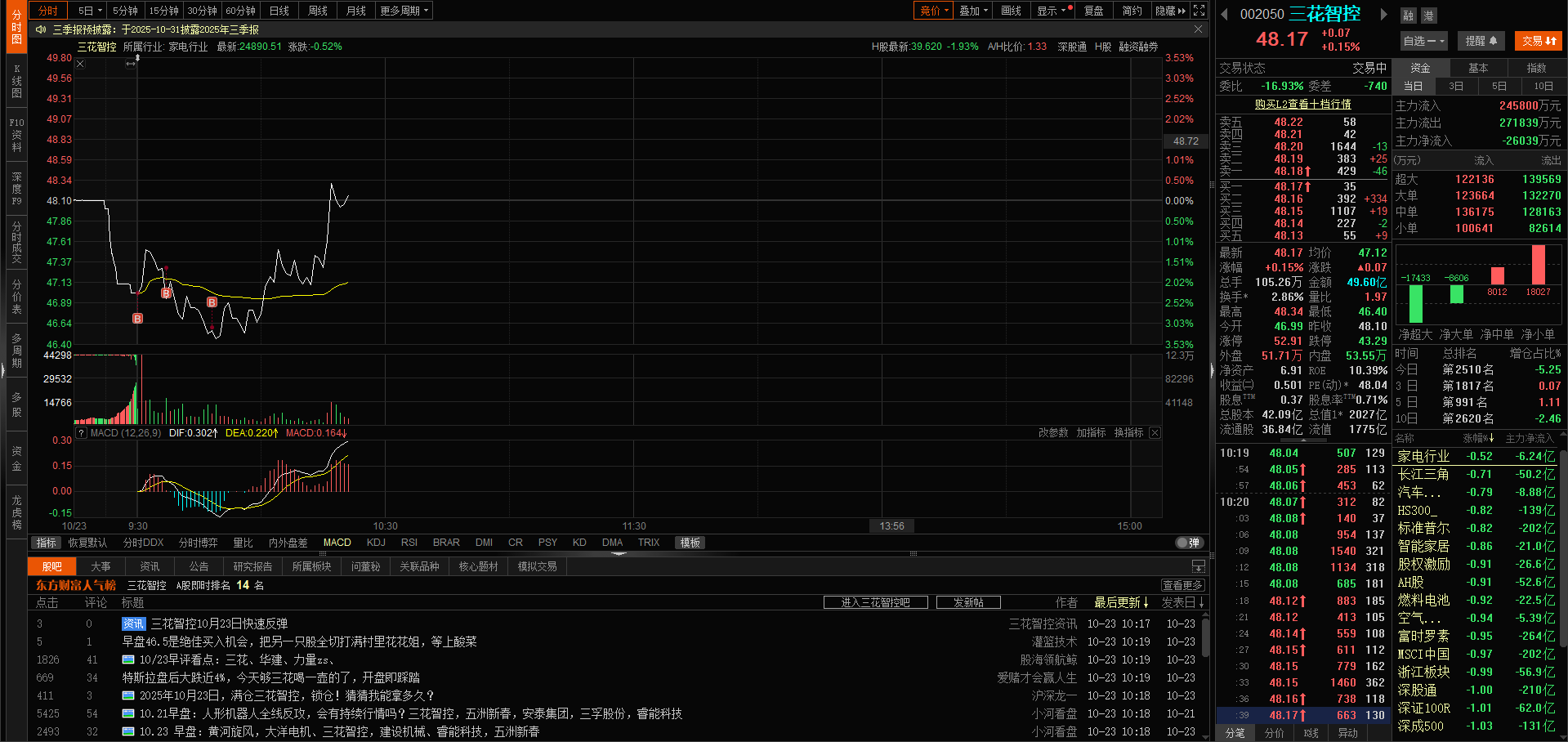The height and width of the screenshot is (742, 1568).
Task: Open post 三花智控10月23日快速反弹
Action: tap(219, 624)
